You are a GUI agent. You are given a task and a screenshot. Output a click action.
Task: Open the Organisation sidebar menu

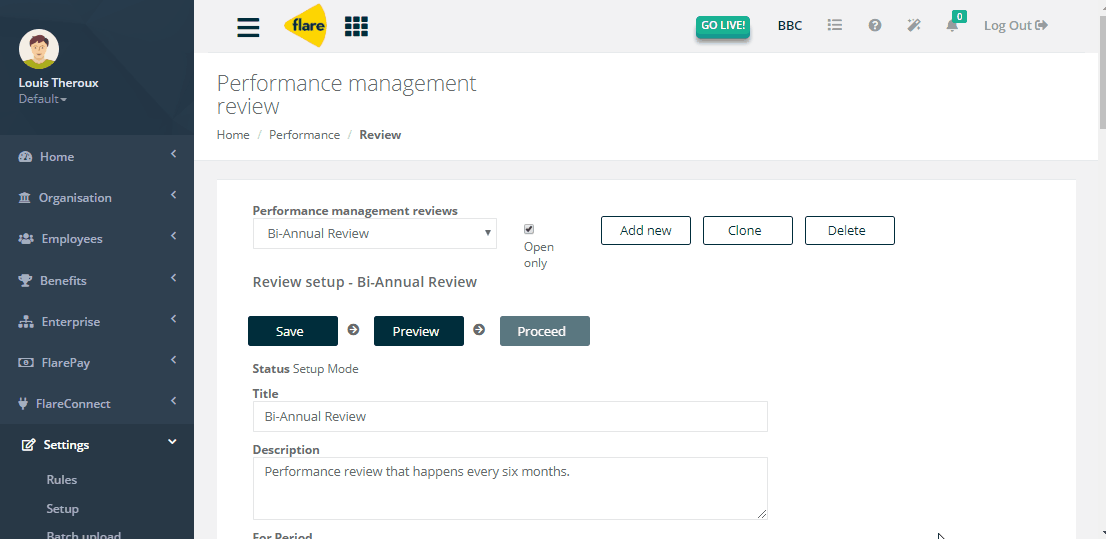(97, 198)
